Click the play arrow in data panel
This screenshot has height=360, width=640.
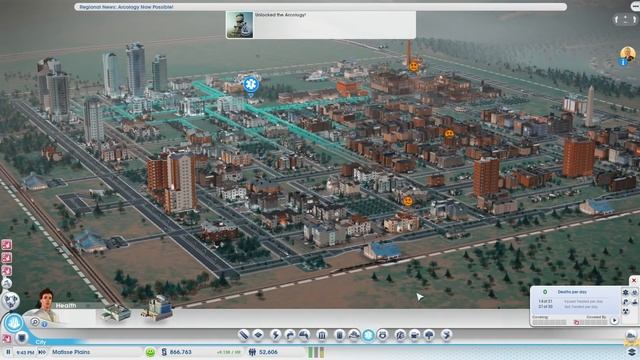click(614, 321)
